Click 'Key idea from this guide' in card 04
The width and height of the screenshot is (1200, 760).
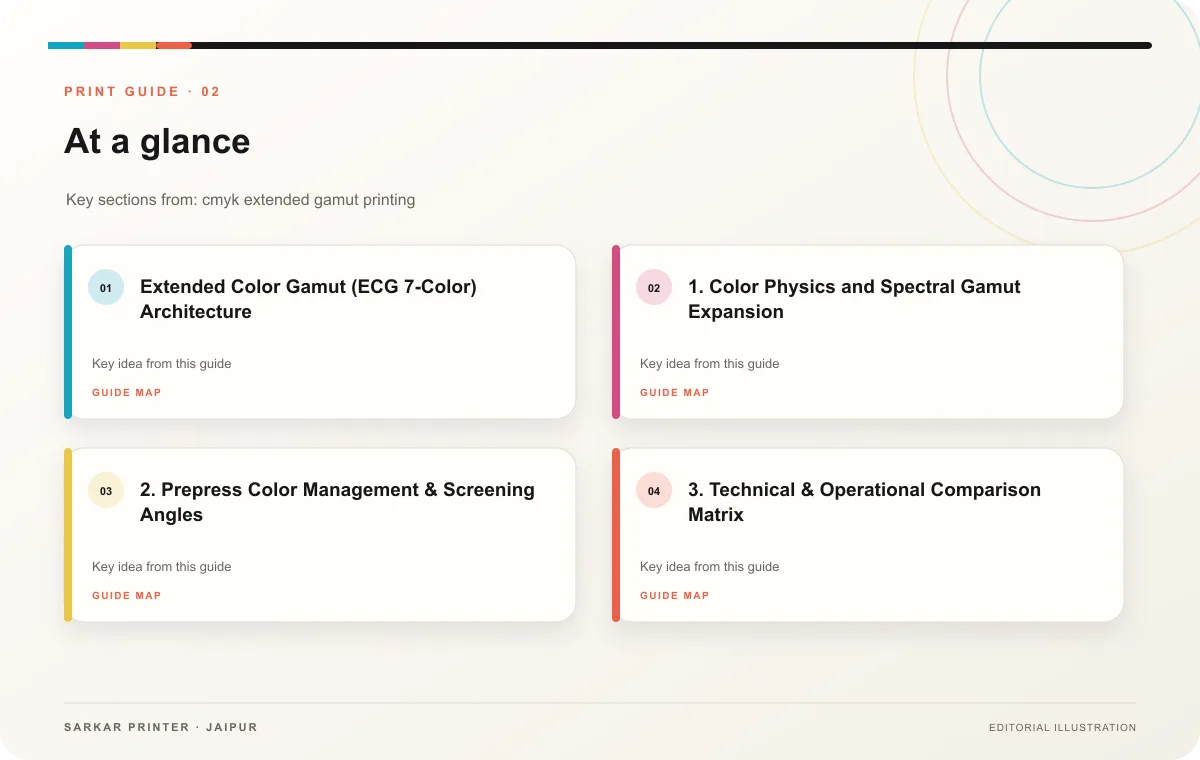[710, 567]
